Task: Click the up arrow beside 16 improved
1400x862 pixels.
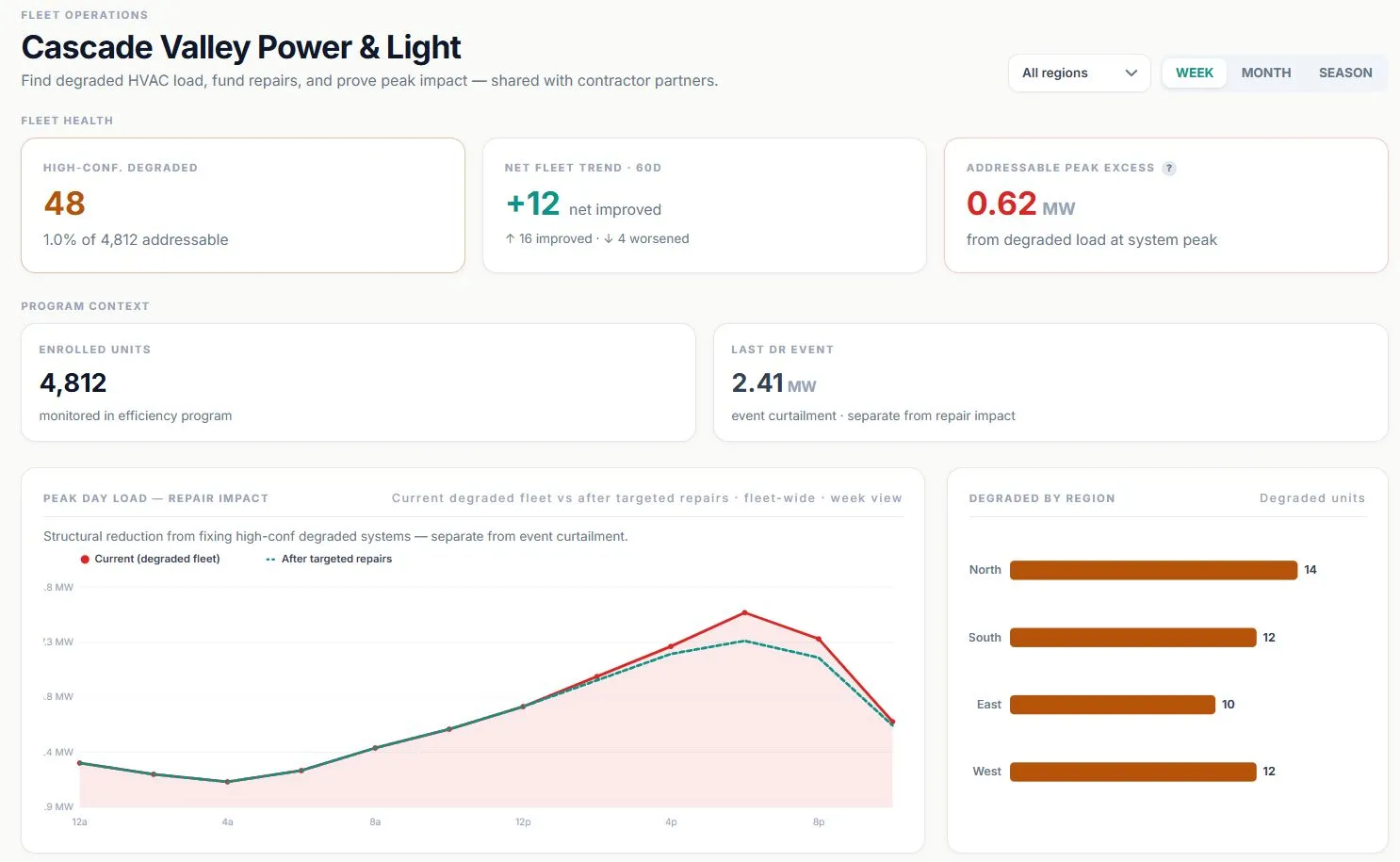Action: click(x=510, y=239)
